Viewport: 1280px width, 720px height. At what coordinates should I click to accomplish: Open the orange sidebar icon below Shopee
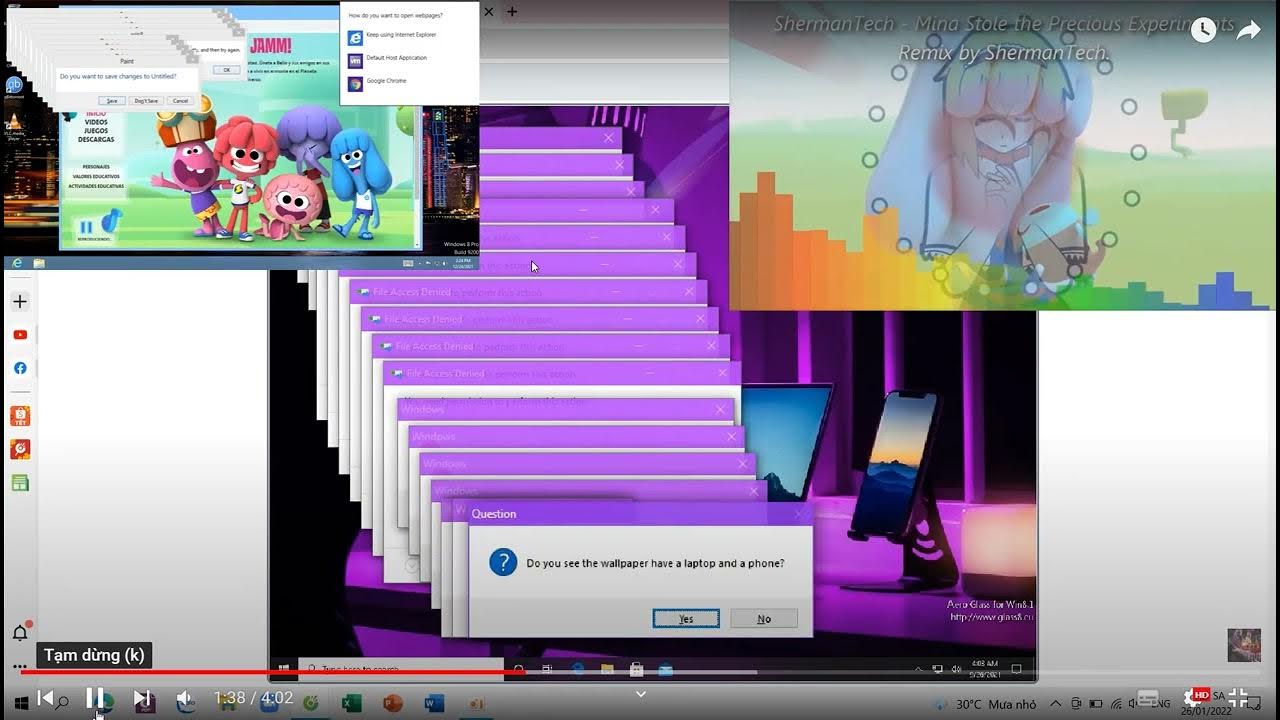click(20, 449)
